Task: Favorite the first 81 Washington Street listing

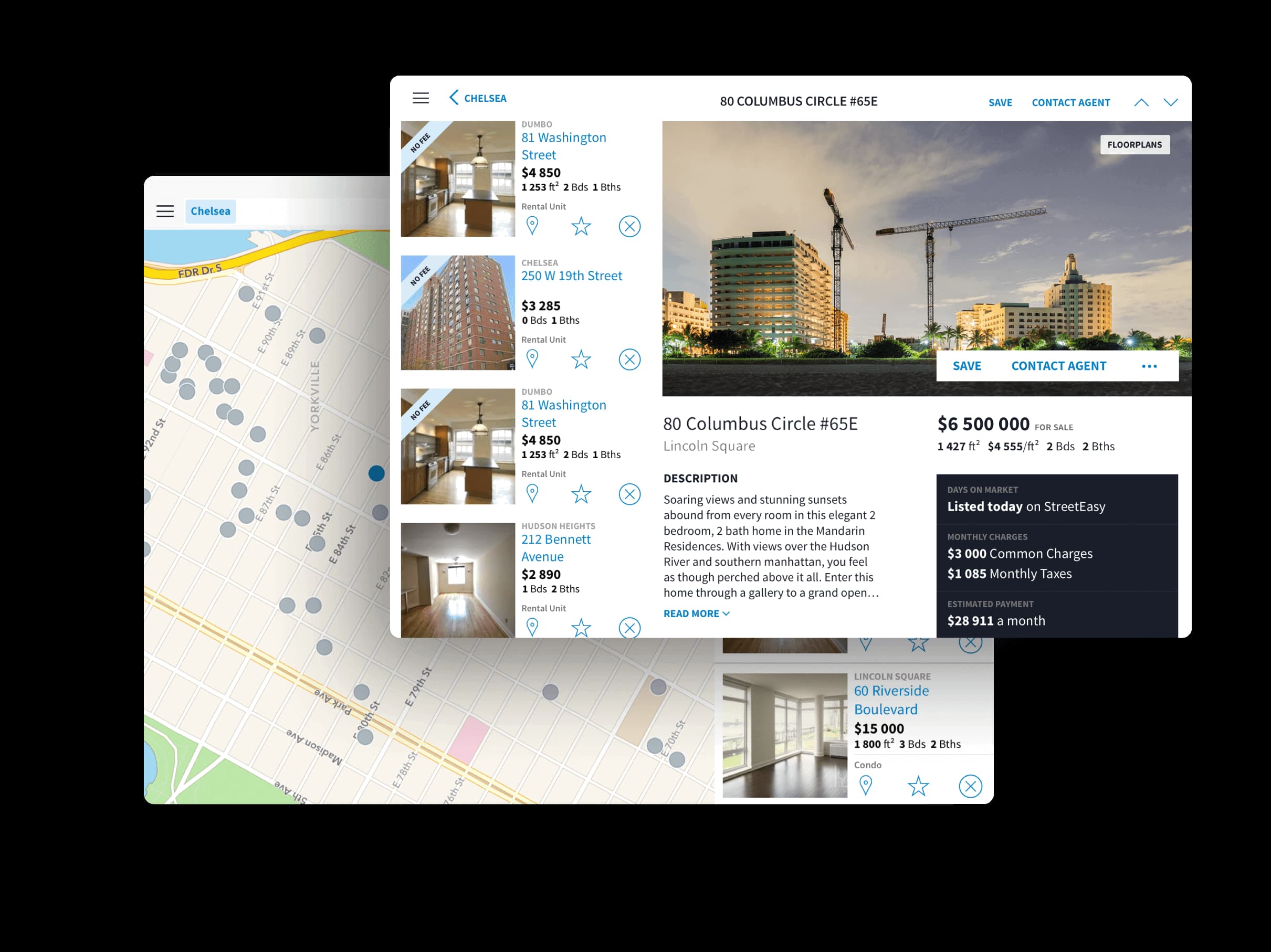Action: click(x=581, y=226)
